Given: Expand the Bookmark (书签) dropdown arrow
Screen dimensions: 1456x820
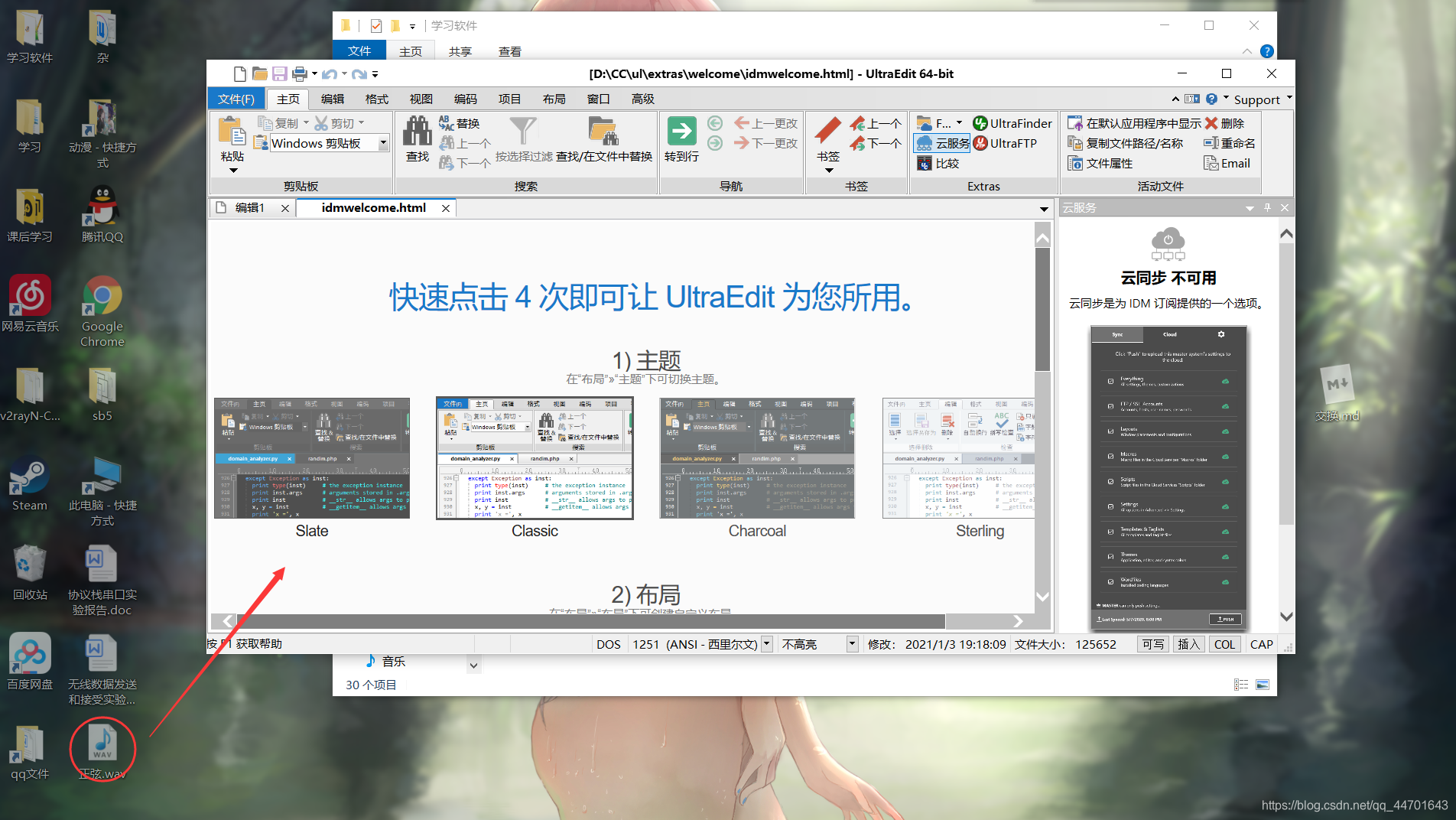Looking at the screenshot, I should tap(829, 170).
